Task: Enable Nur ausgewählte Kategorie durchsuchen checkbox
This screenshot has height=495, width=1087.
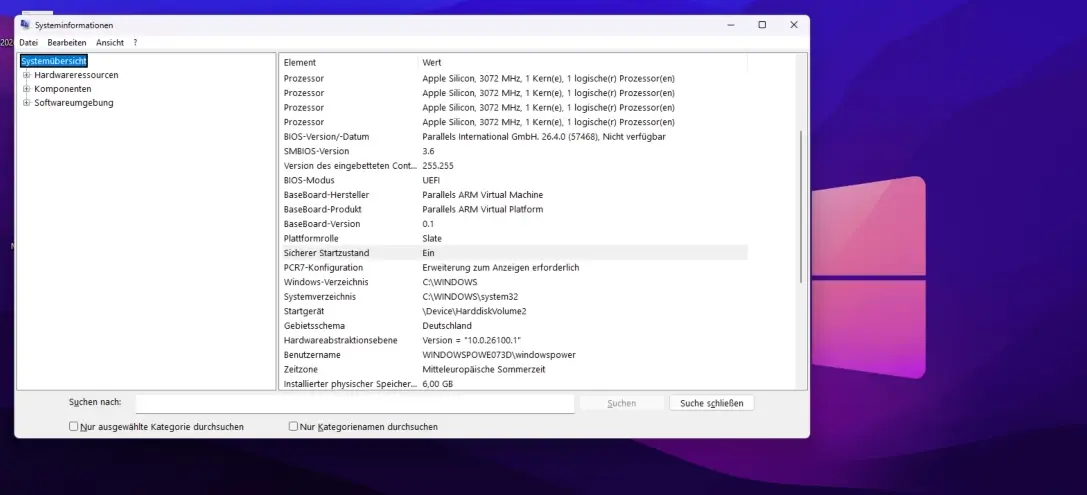Action: (x=74, y=426)
